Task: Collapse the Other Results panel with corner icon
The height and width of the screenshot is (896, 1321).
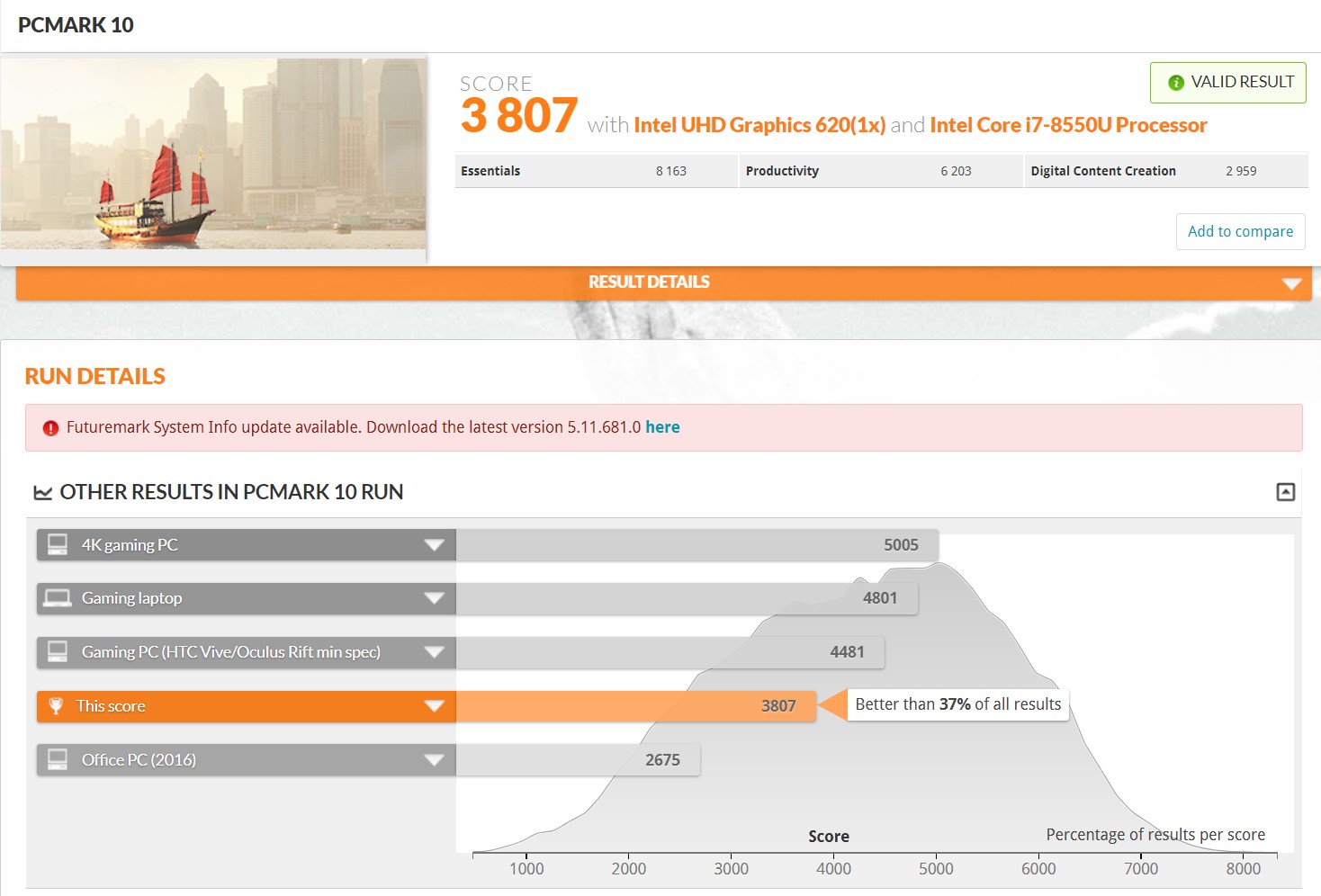Action: click(1286, 492)
